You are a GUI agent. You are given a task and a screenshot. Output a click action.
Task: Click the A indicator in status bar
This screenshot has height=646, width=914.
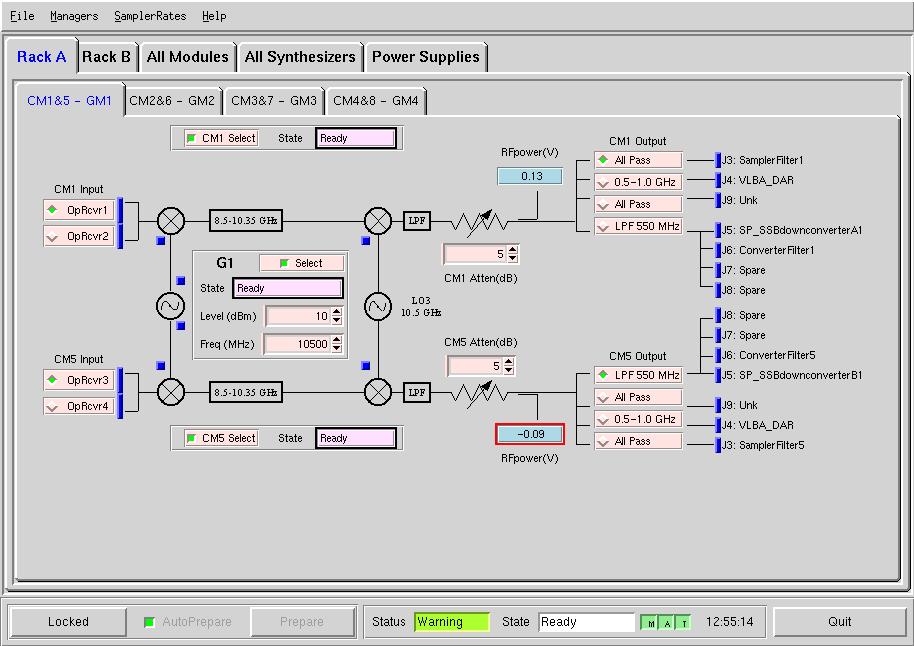pyautogui.click(x=667, y=623)
